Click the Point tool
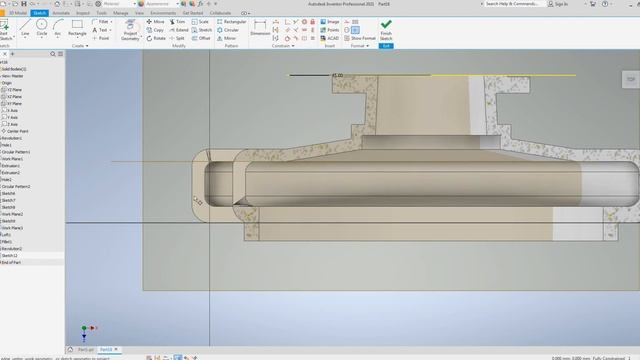Screen dimensions: 640x360 pyautogui.click(x=101, y=38)
